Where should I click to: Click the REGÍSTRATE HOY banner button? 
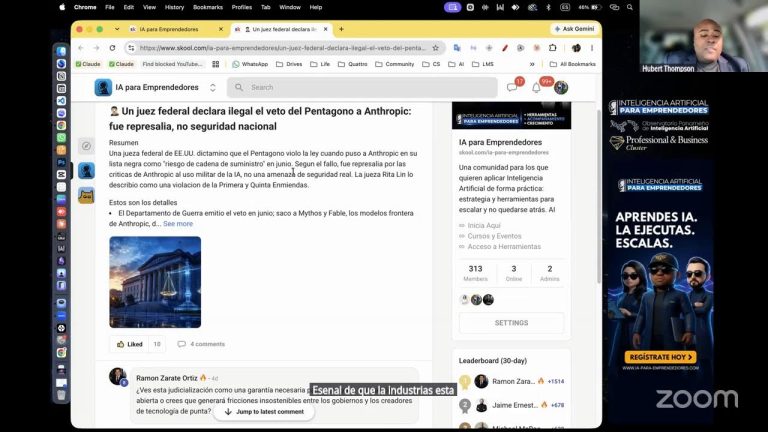(x=660, y=357)
